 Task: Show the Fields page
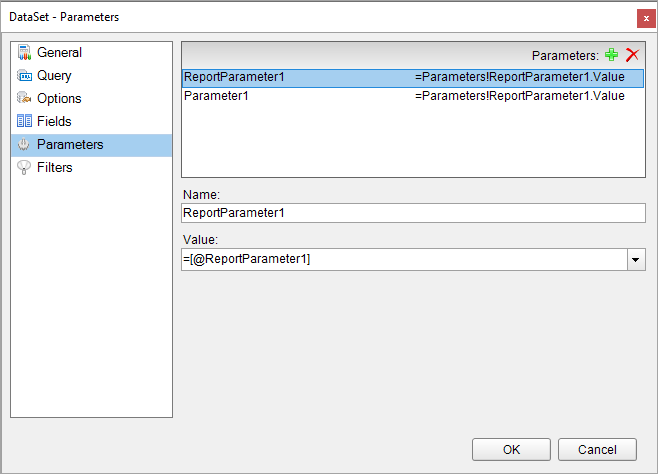tap(91, 121)
